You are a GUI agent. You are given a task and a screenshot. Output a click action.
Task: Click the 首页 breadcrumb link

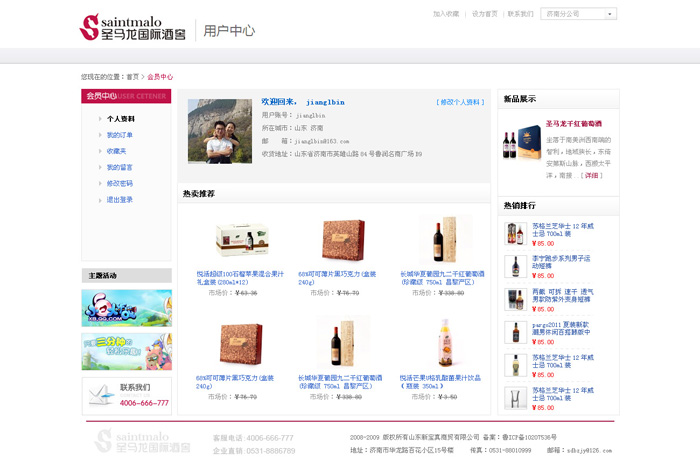(x=132, y=77)
